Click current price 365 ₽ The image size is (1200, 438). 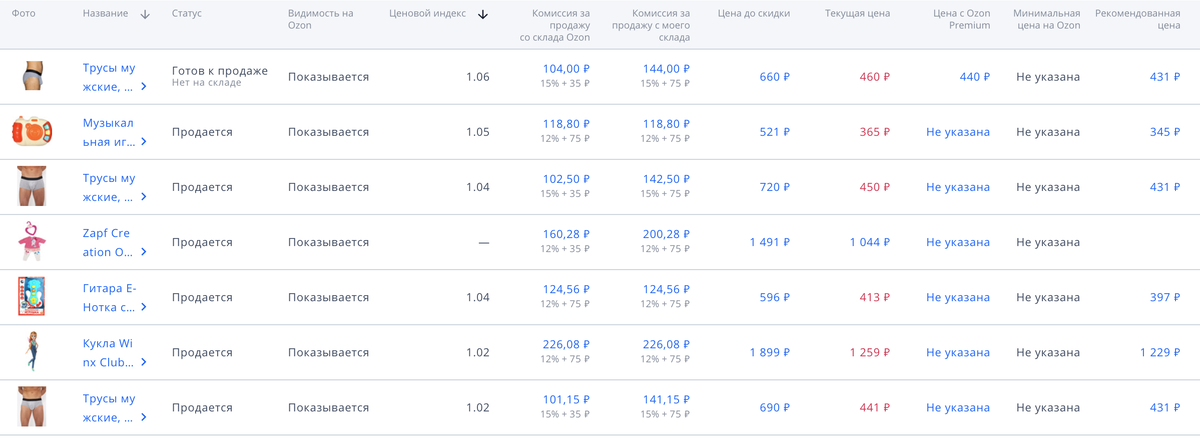click(873, 132)
